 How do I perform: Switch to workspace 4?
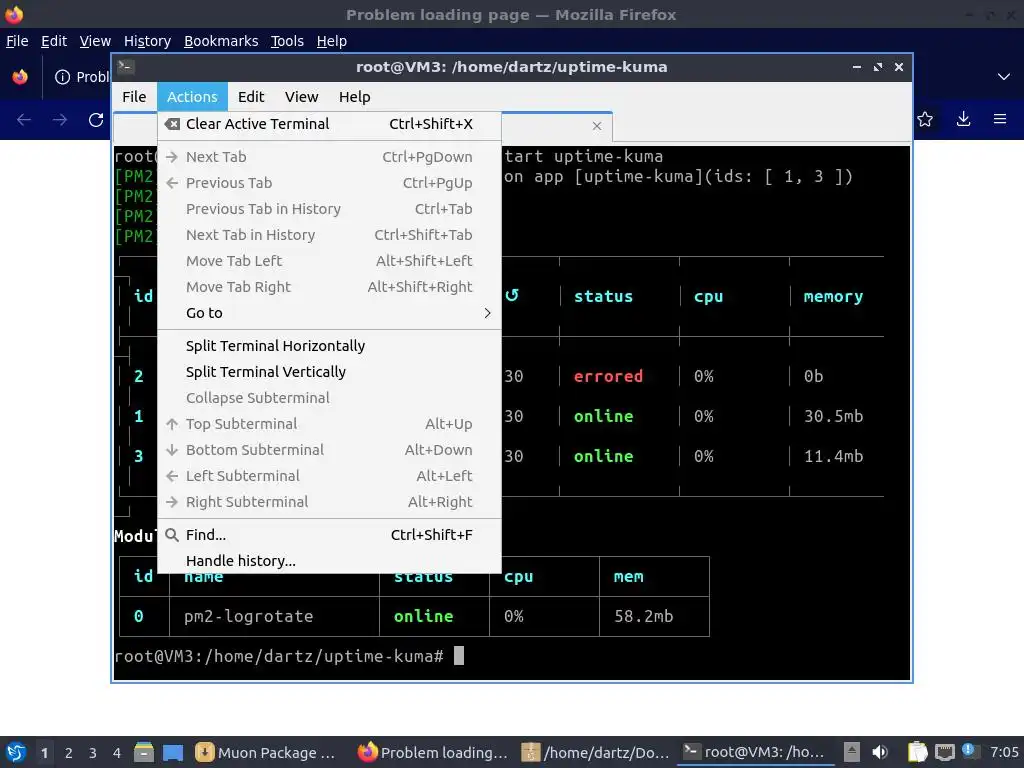point(117,753)
